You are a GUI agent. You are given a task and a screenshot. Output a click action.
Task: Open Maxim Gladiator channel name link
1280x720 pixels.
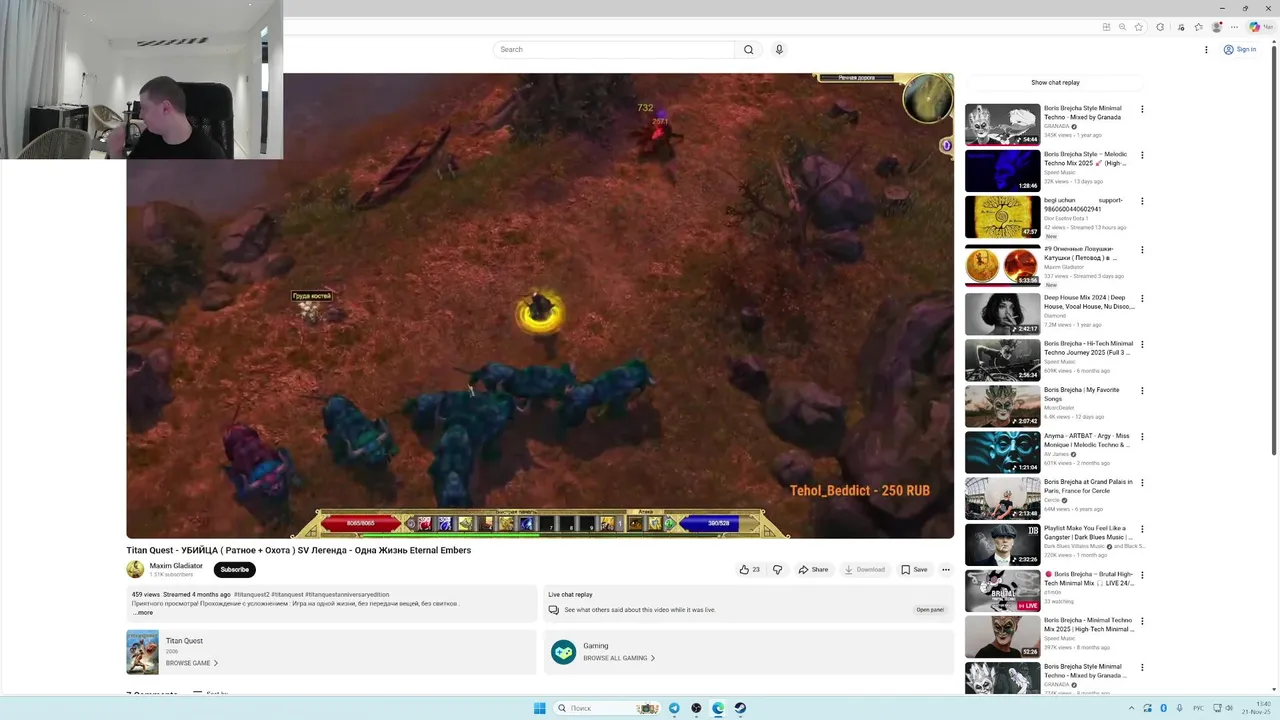tap(176, 565)
